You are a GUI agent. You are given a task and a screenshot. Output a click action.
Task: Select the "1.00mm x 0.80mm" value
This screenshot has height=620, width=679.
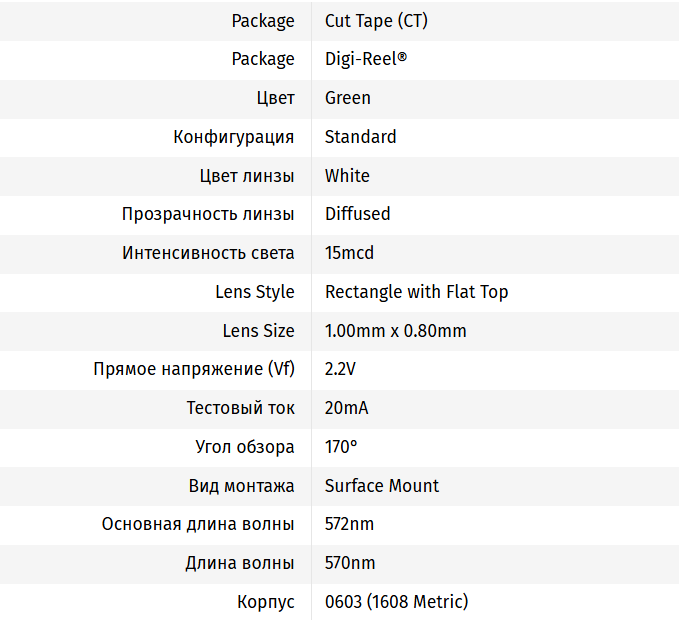tap(395, 331)
